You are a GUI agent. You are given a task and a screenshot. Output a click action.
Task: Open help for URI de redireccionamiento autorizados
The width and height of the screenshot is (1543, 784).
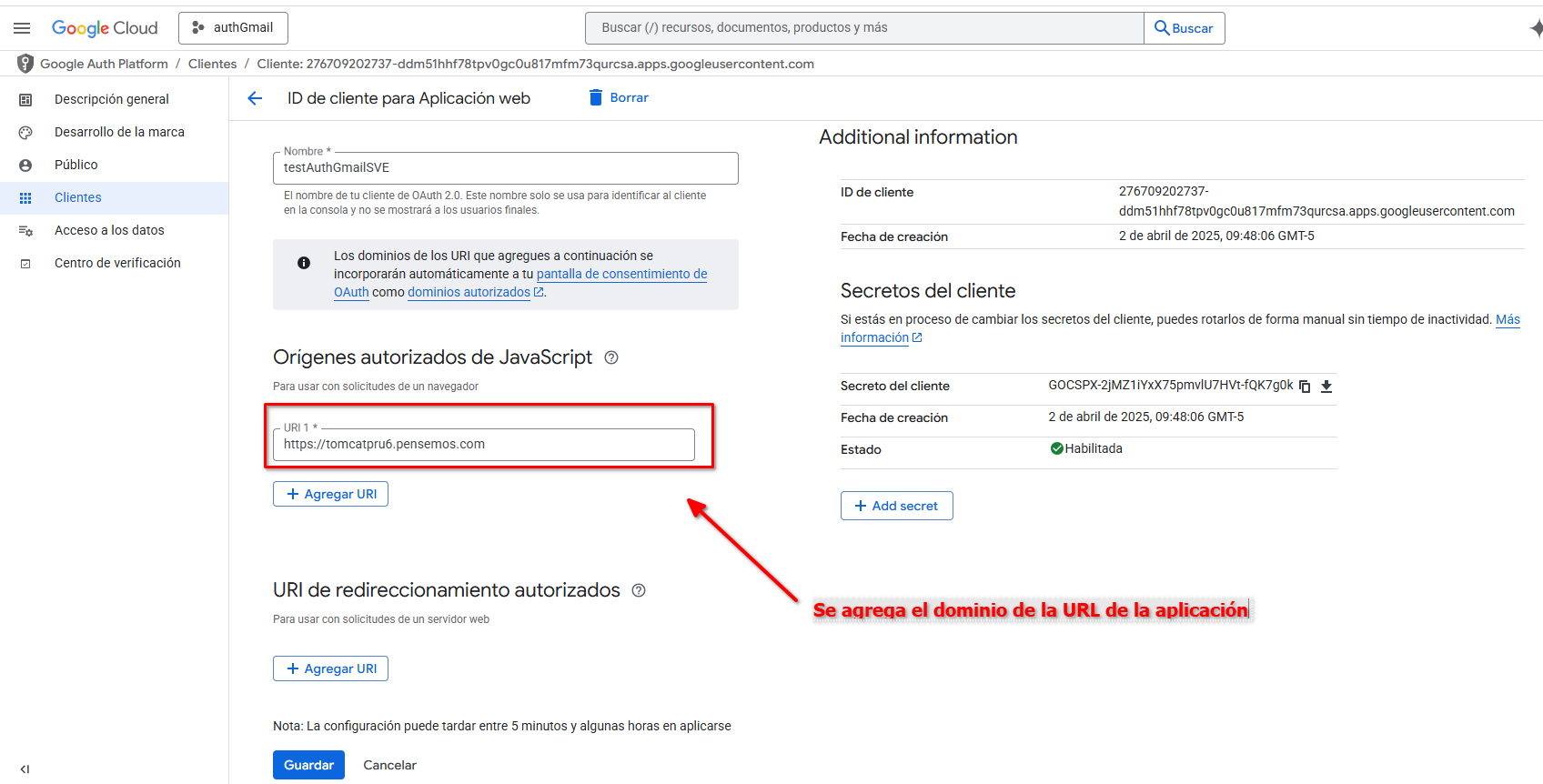click(639, 590)
